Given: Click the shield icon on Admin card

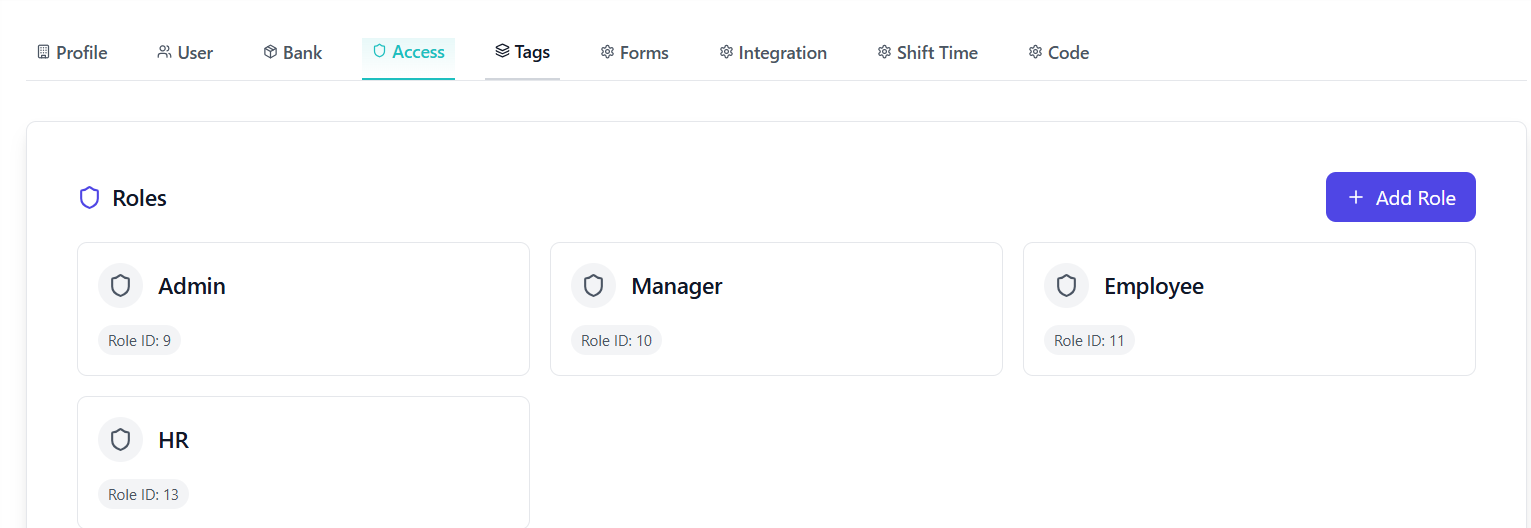Looking at the screenshot, I should (121, 286).
